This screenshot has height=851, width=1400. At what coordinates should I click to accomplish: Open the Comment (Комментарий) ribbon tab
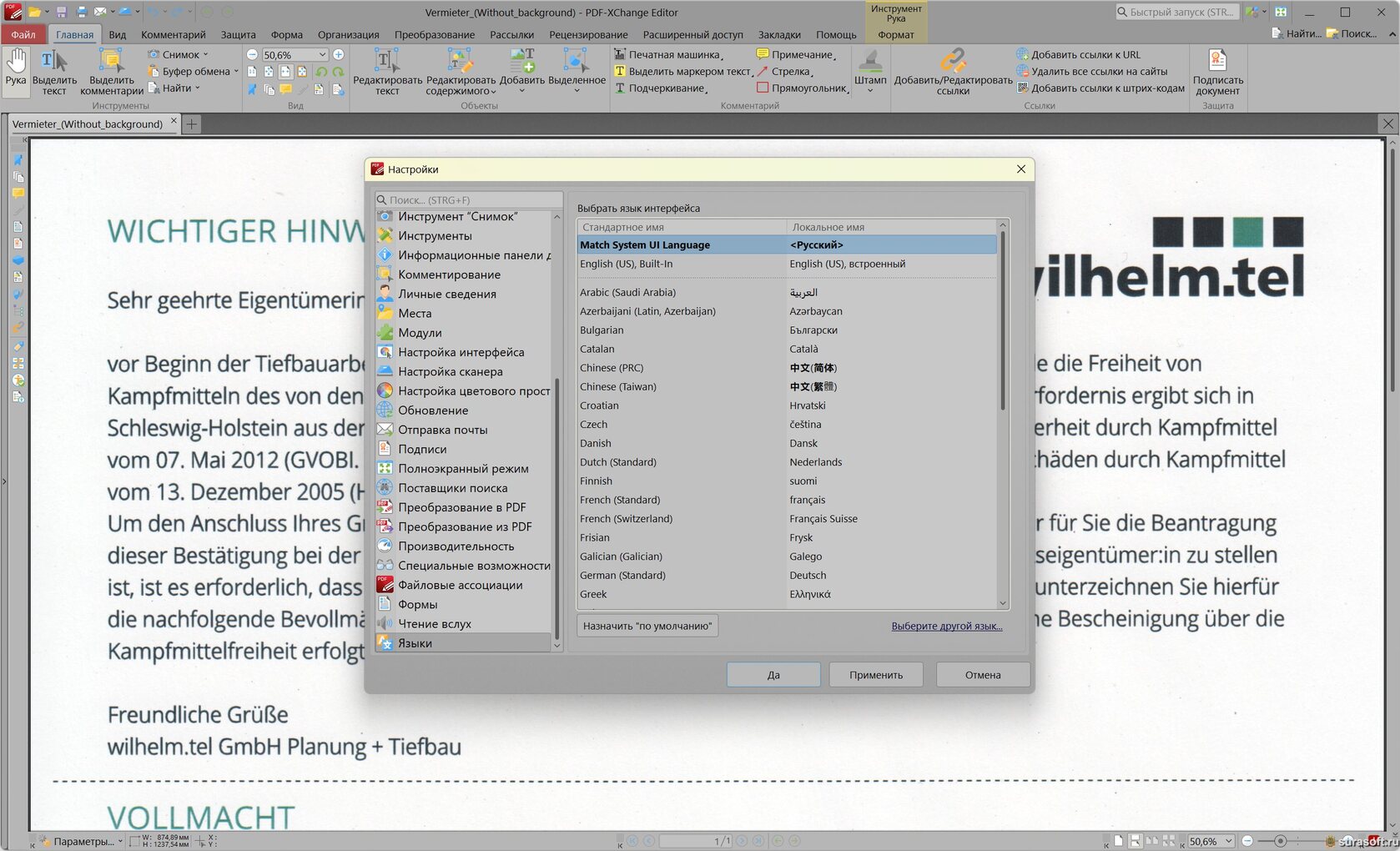[173, 34]
